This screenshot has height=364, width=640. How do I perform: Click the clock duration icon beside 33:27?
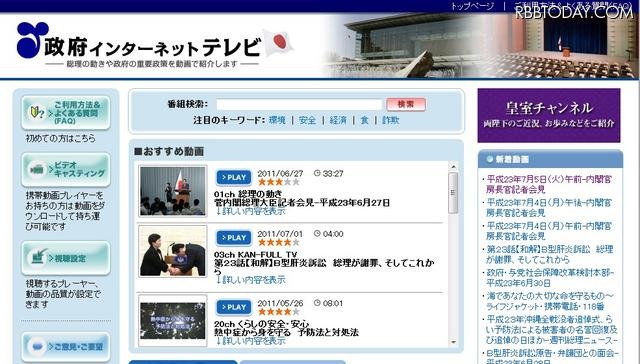(317, 173)
